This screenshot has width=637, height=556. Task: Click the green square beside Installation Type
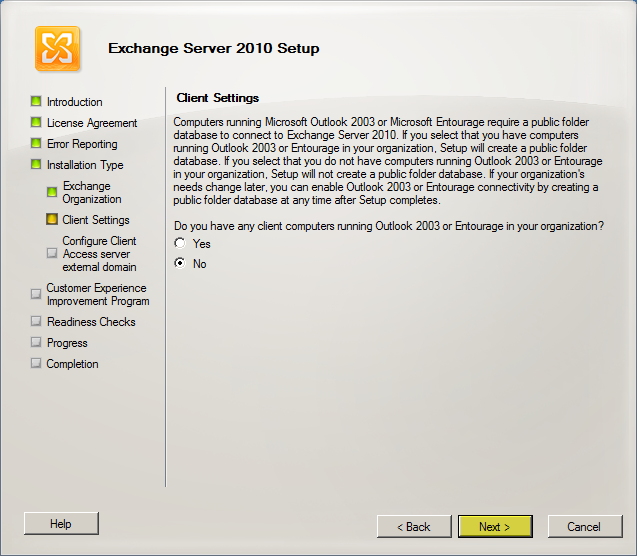[x=36, y=164]
